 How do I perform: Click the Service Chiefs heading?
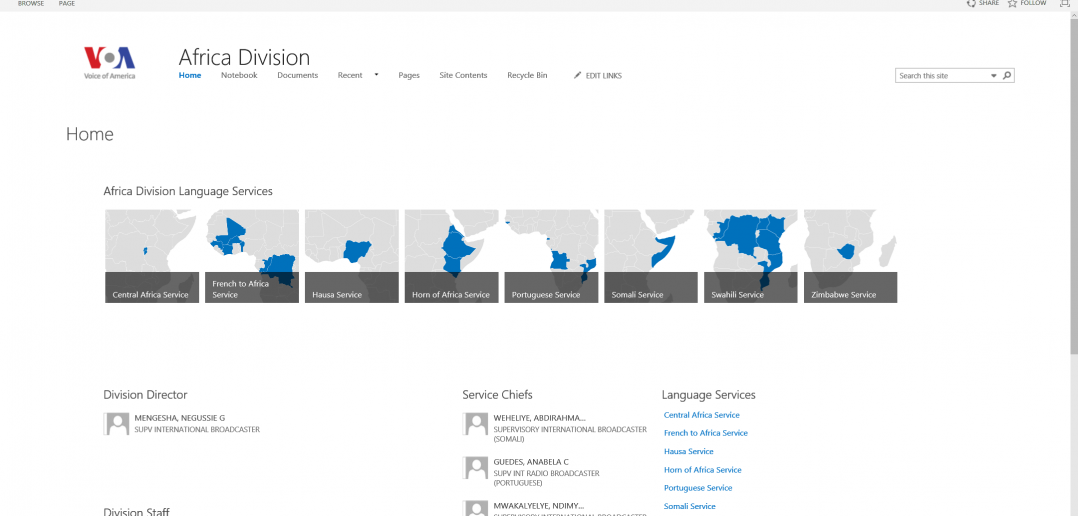(497, 394)
